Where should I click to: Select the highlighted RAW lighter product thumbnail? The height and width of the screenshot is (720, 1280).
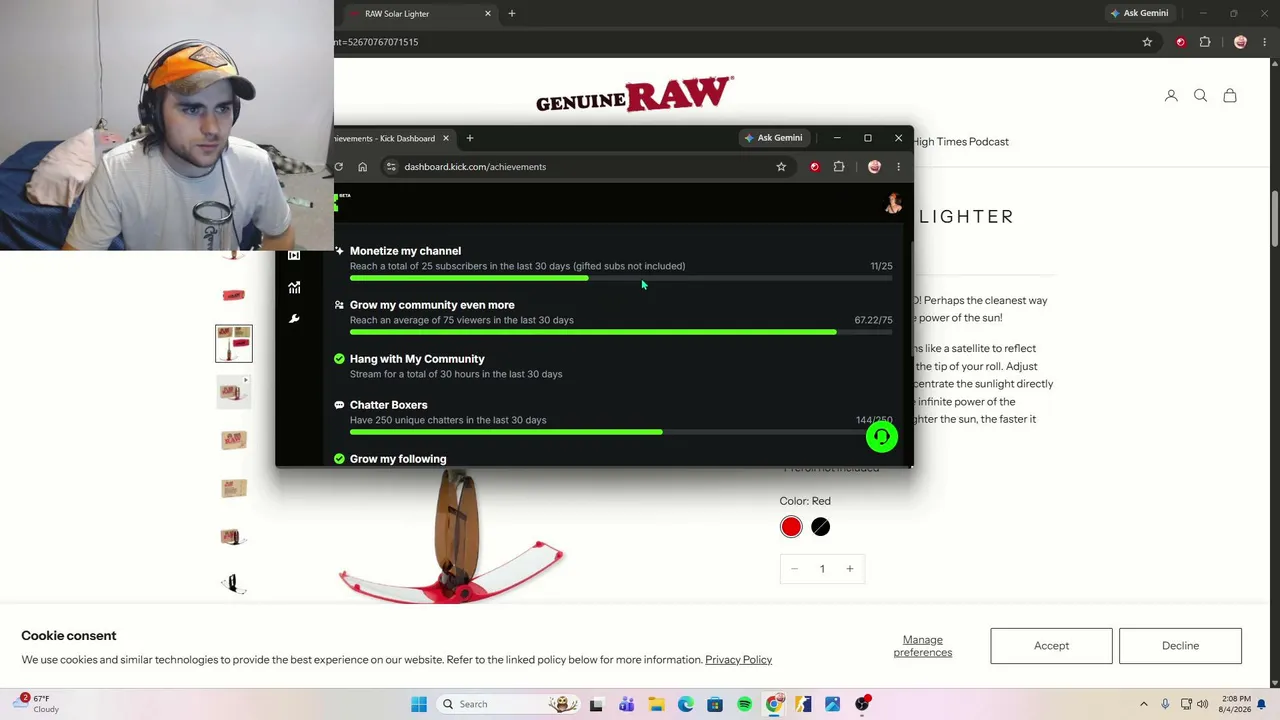(x=234, y=343)
